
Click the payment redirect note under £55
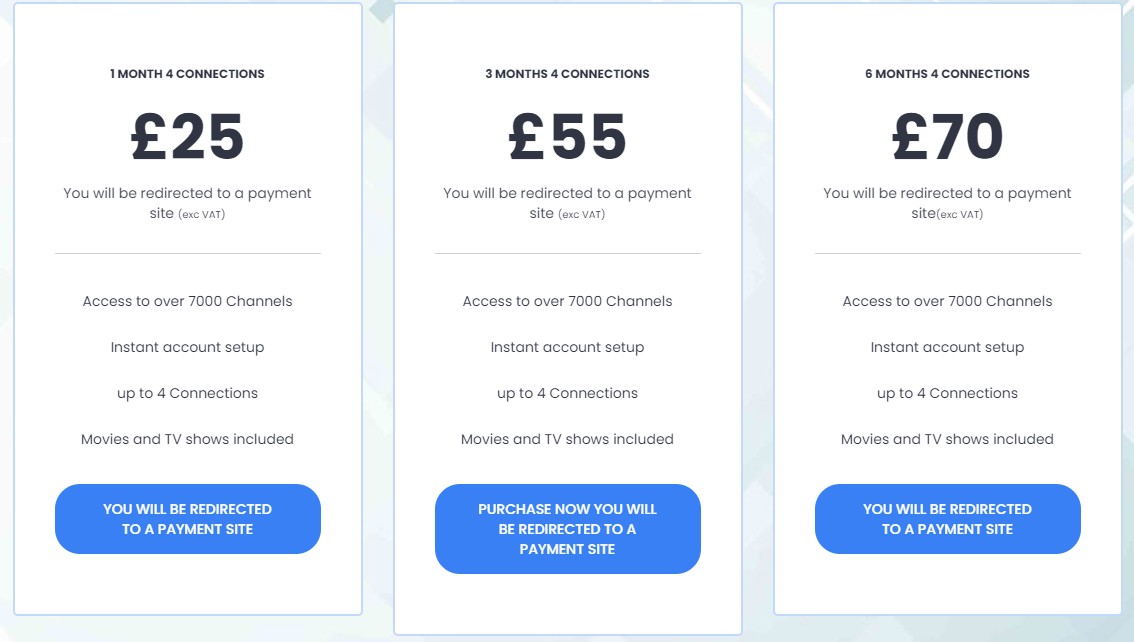[568, 203]
